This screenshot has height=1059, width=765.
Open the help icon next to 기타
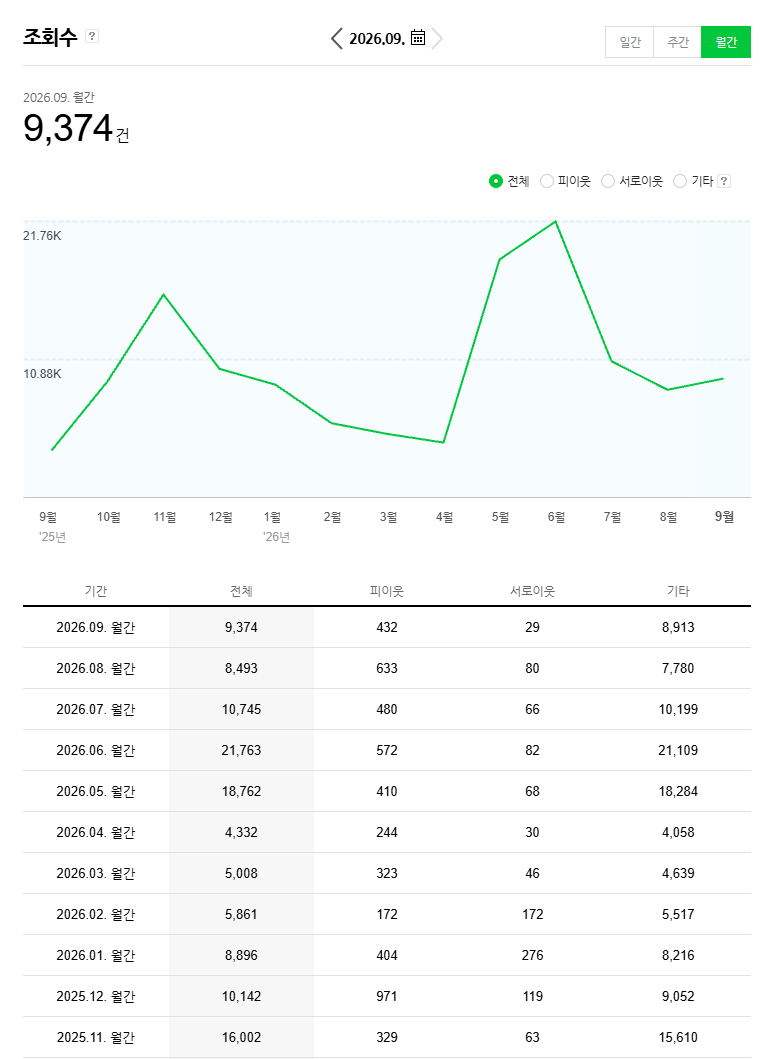pyautogui.click(x=724, y=181)
